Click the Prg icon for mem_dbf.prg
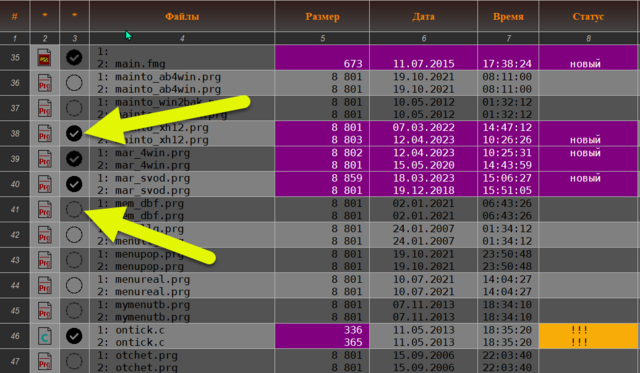640x373 pixels. coord(44,209)
